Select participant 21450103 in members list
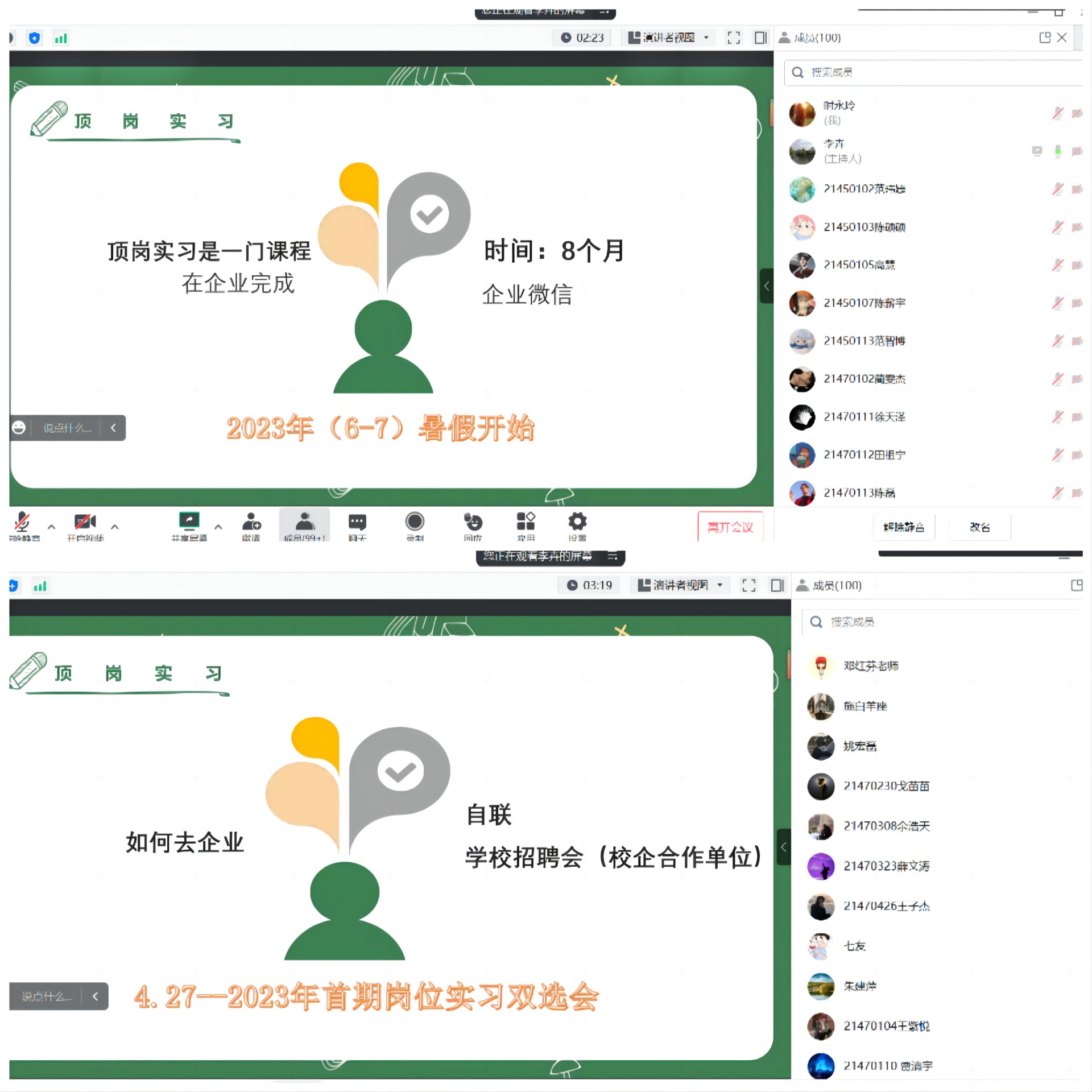 coord(864,227)
